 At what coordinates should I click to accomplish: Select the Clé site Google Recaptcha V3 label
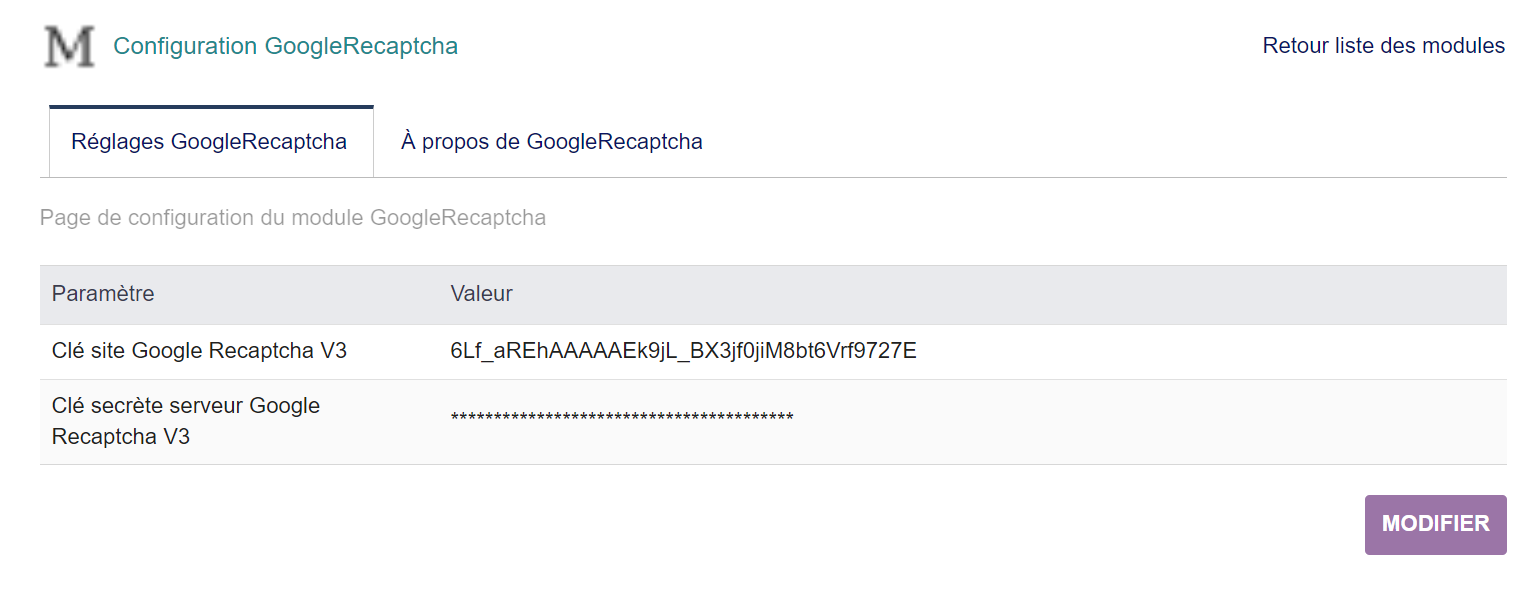199,351
